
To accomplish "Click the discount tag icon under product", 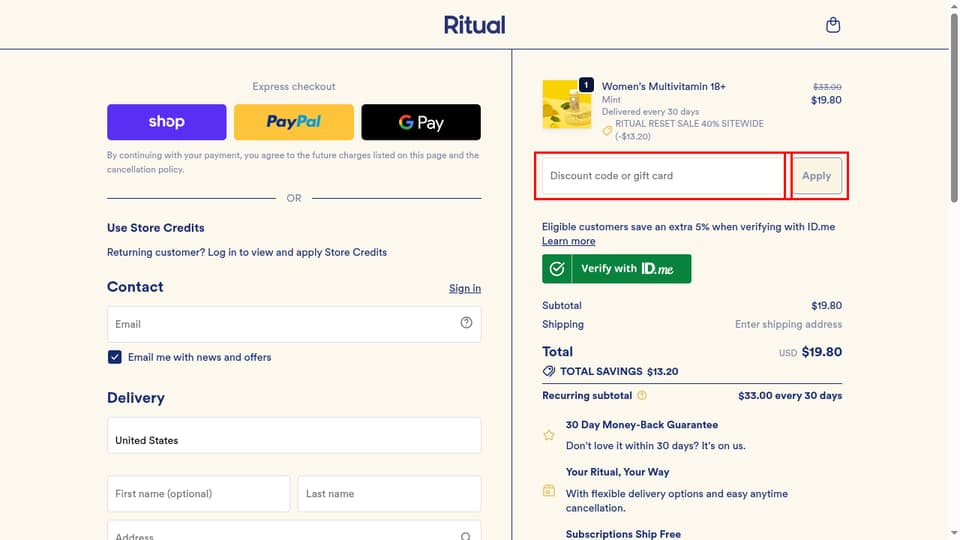I will coord(607,130).
